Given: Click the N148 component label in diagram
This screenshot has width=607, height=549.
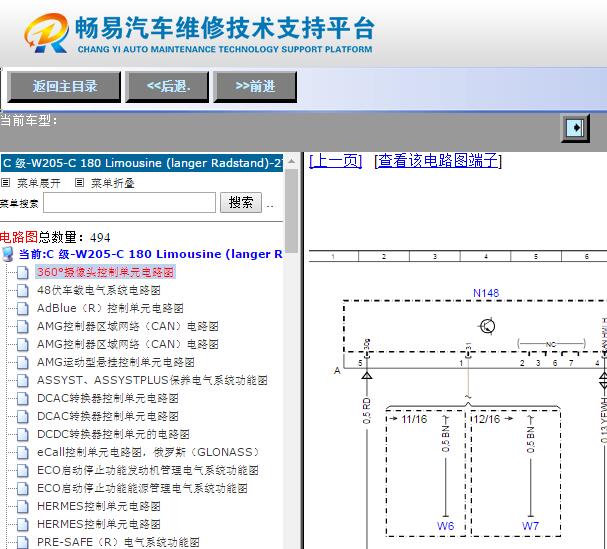Looking at the screenshot, I should point(486,293).
